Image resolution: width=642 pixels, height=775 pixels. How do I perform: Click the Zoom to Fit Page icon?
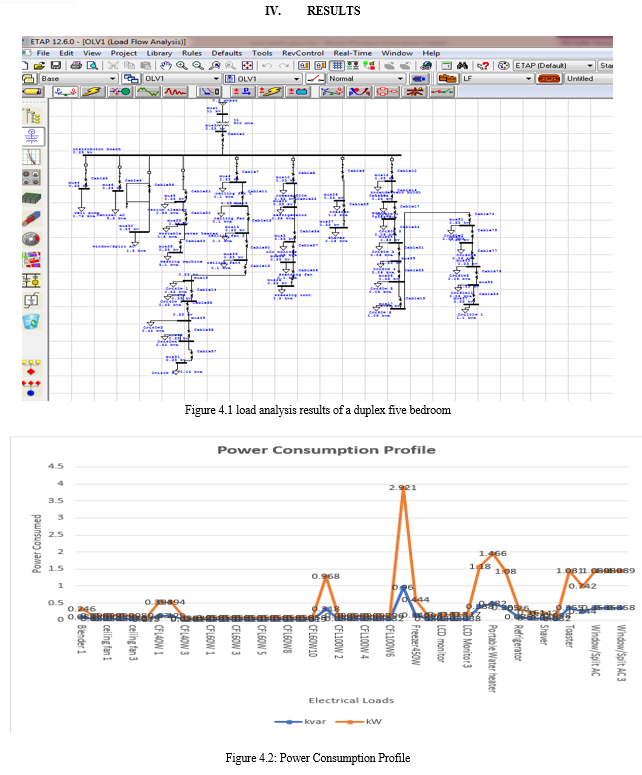click(247, 65)
